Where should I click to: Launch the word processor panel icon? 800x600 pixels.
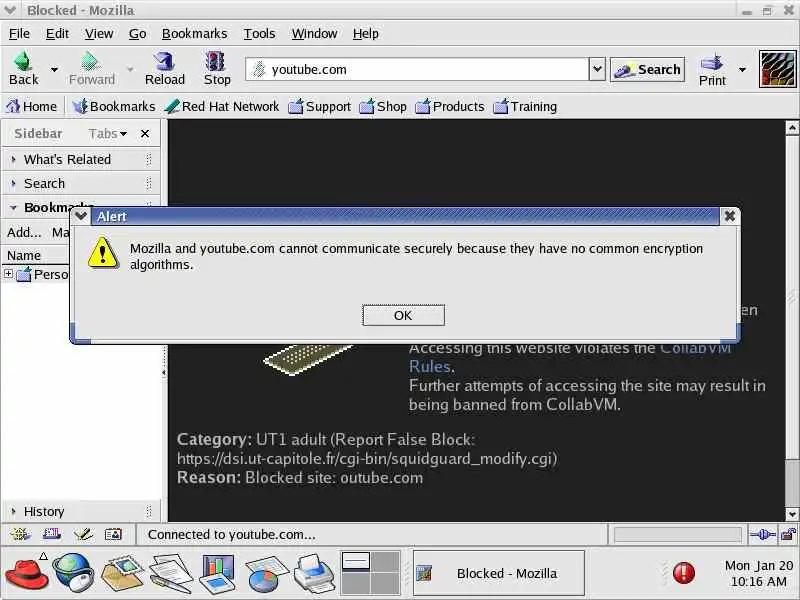pos(171,573)
